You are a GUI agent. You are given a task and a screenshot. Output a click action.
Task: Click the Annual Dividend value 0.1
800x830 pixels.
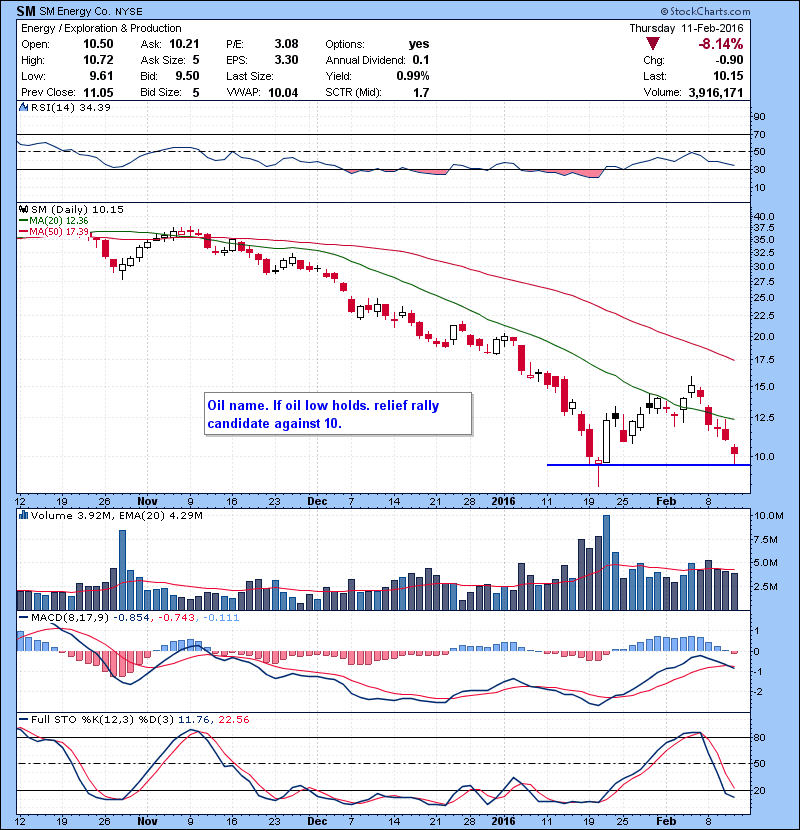coord(421,60)
